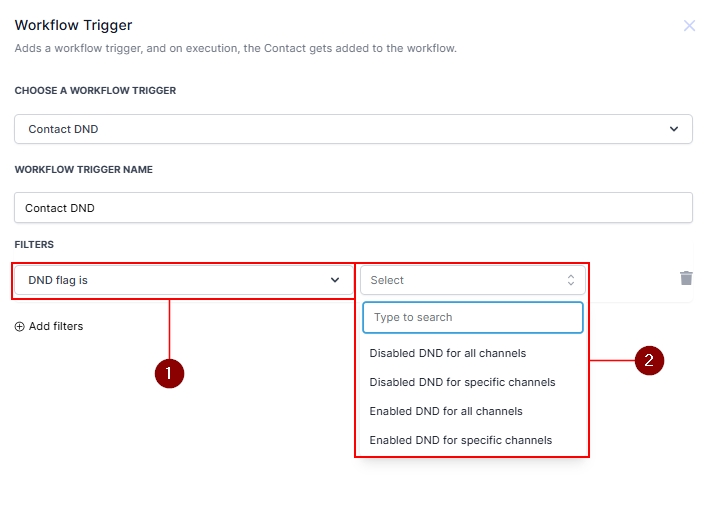
Task: Click the Choose a Workflow Trigger label
Action: (x=95, y=91)
